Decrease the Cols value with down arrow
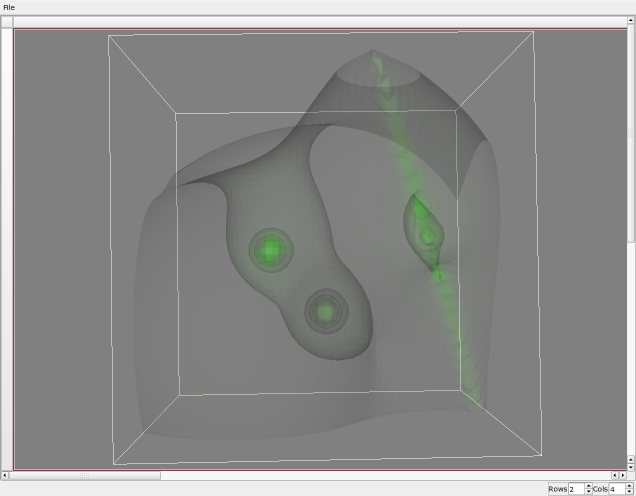 pos(629,492)
